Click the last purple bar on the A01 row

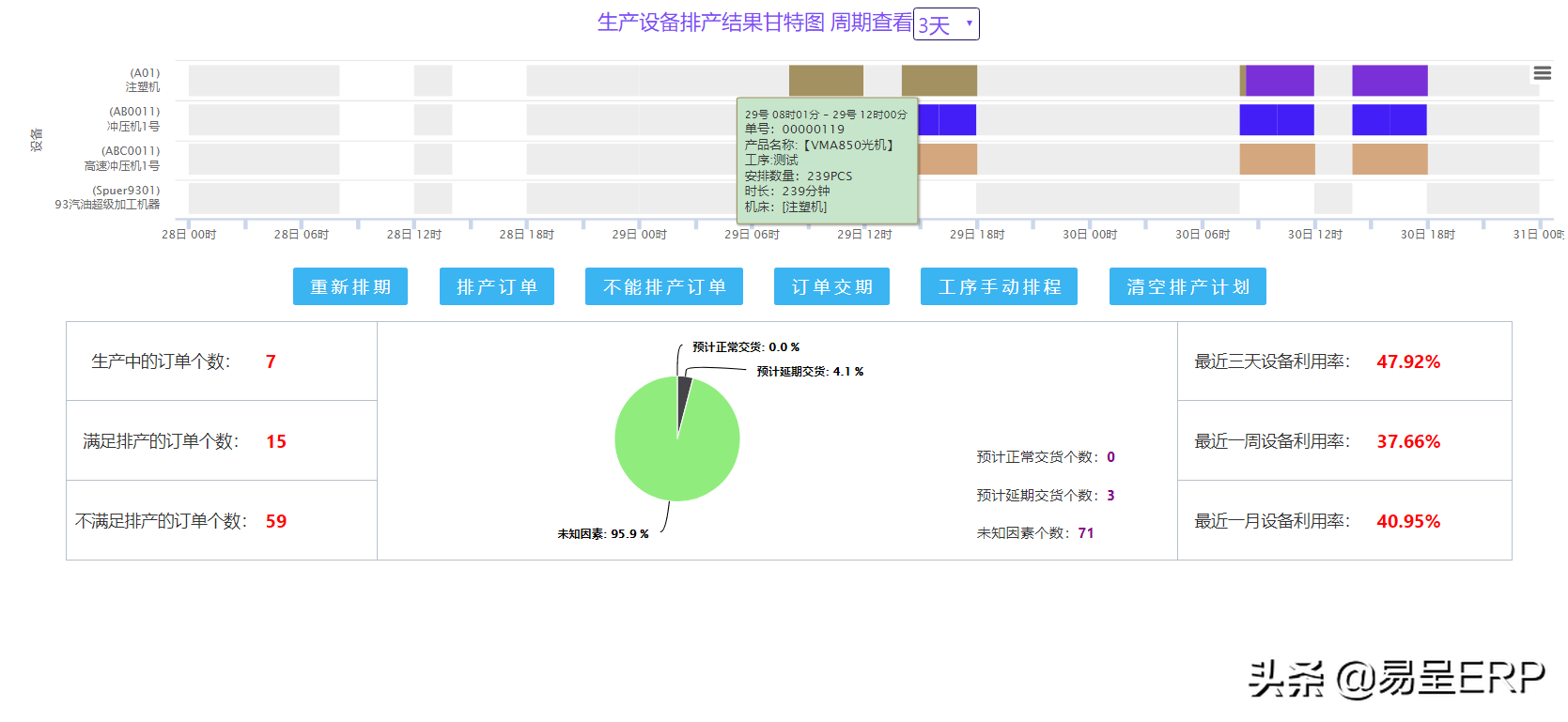pyautogui.click(x=1389, y=81)
